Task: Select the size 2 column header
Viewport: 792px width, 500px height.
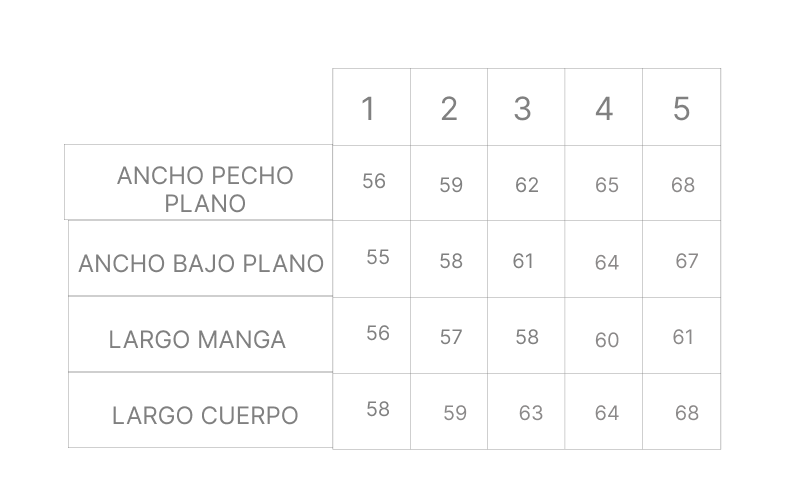Action: click(449, 108)
